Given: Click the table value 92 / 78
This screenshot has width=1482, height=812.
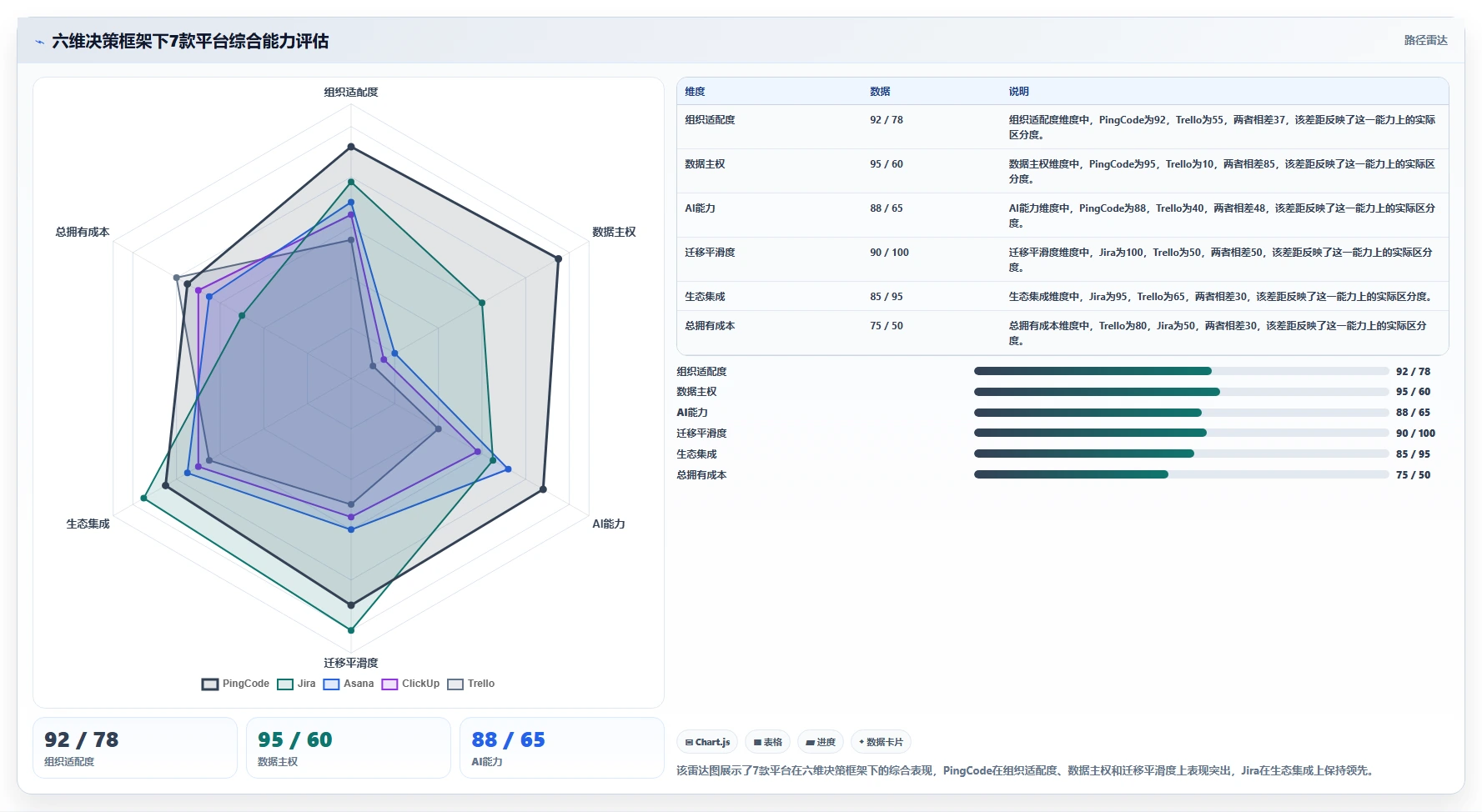Looking at the screenshot, I should click(887, 120).
